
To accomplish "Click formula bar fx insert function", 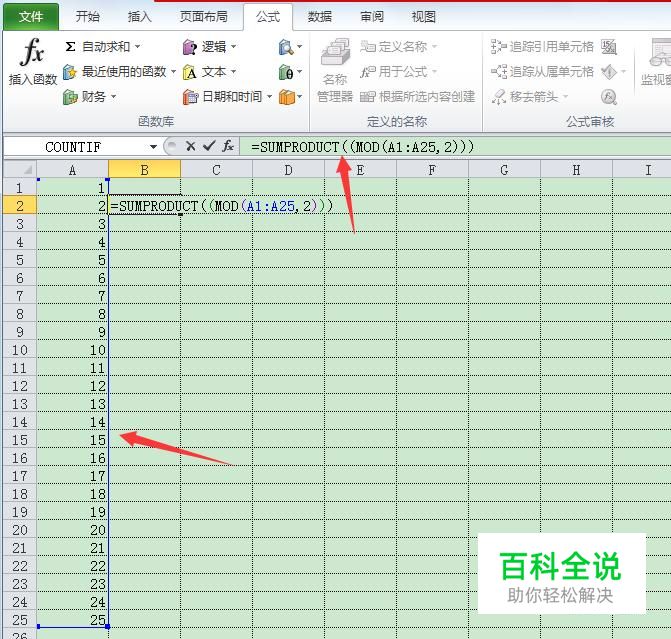I will (228, 146).
